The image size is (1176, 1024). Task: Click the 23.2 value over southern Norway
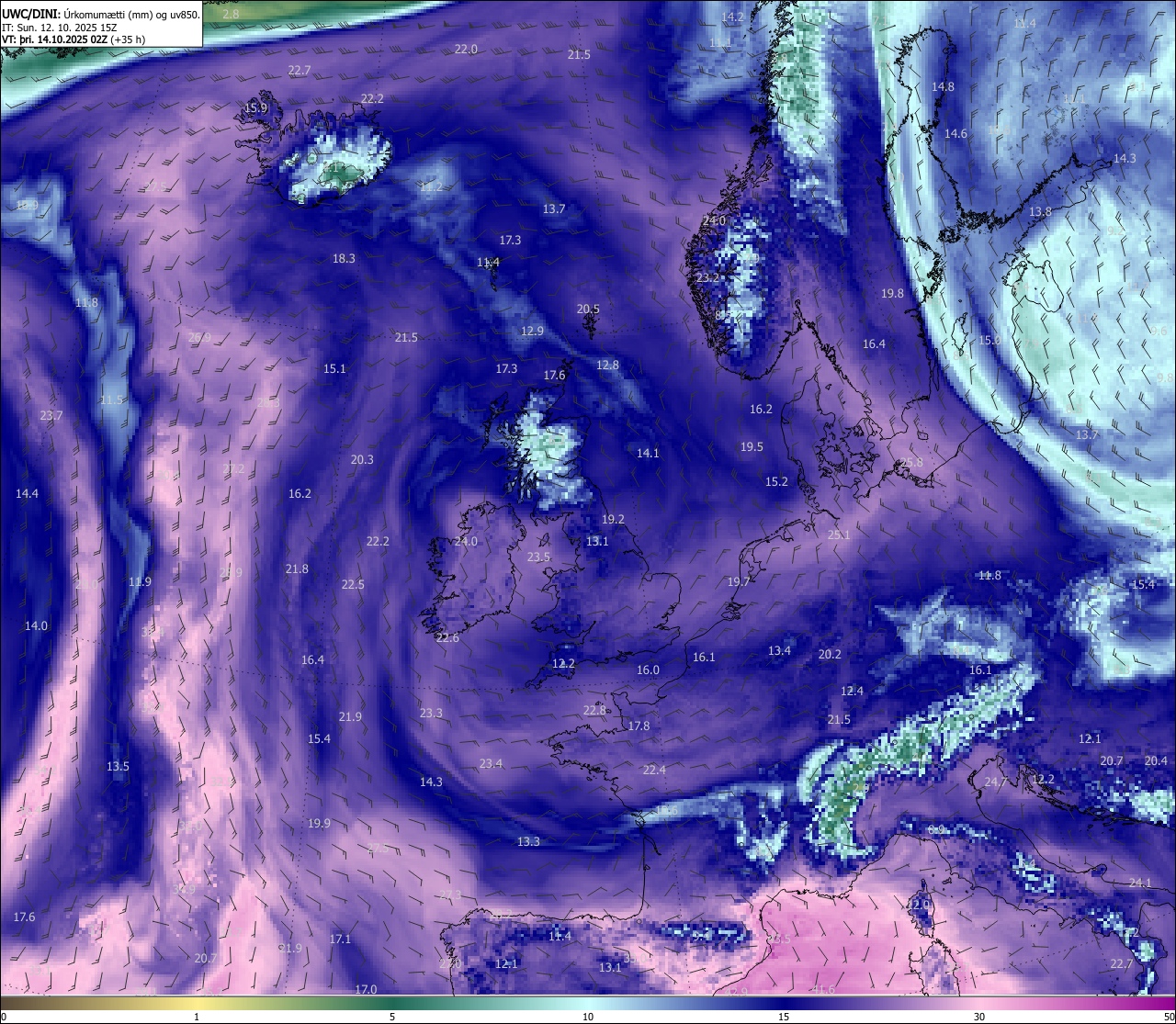(707, 277)
